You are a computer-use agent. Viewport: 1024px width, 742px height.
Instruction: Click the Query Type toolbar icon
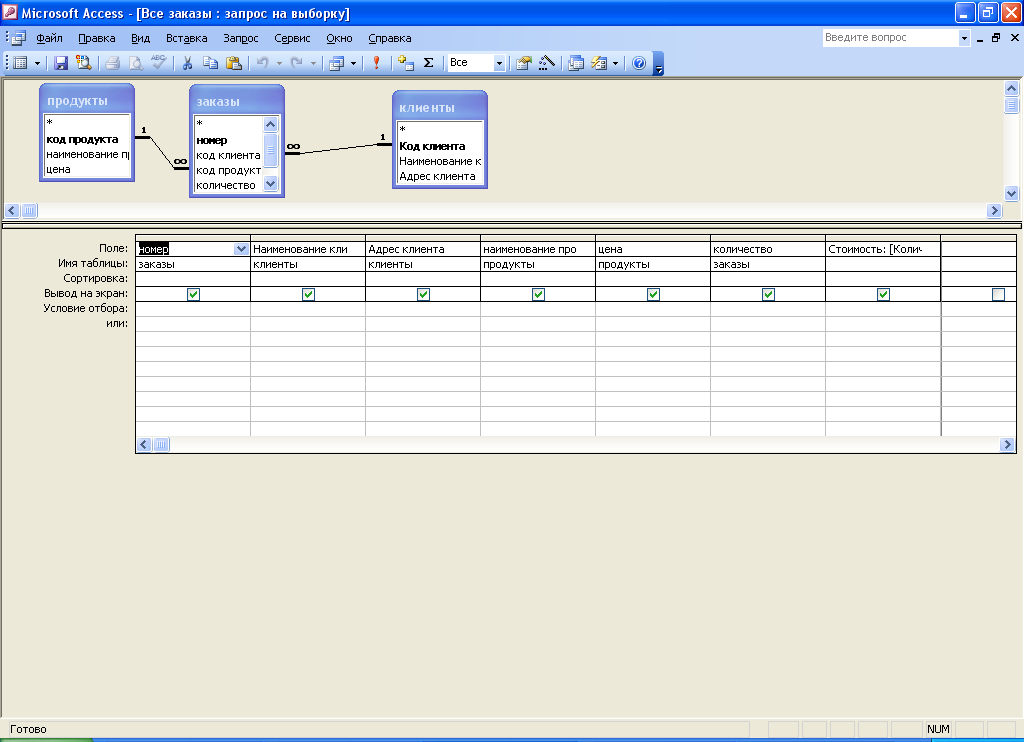pyautogui.click(x=337, y=63)
